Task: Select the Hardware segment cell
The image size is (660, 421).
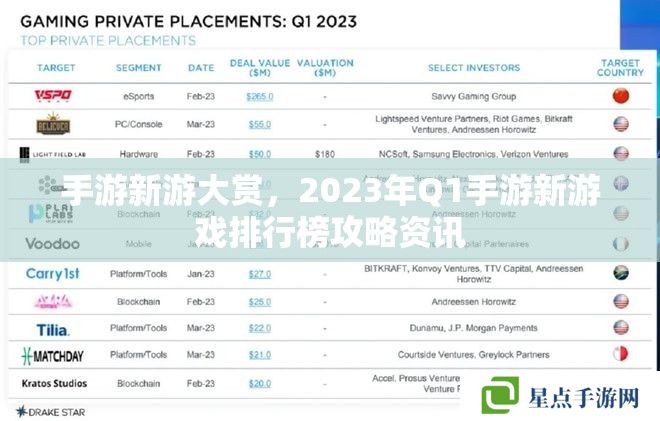Action: pyautogui.click(x=138, y=154)
